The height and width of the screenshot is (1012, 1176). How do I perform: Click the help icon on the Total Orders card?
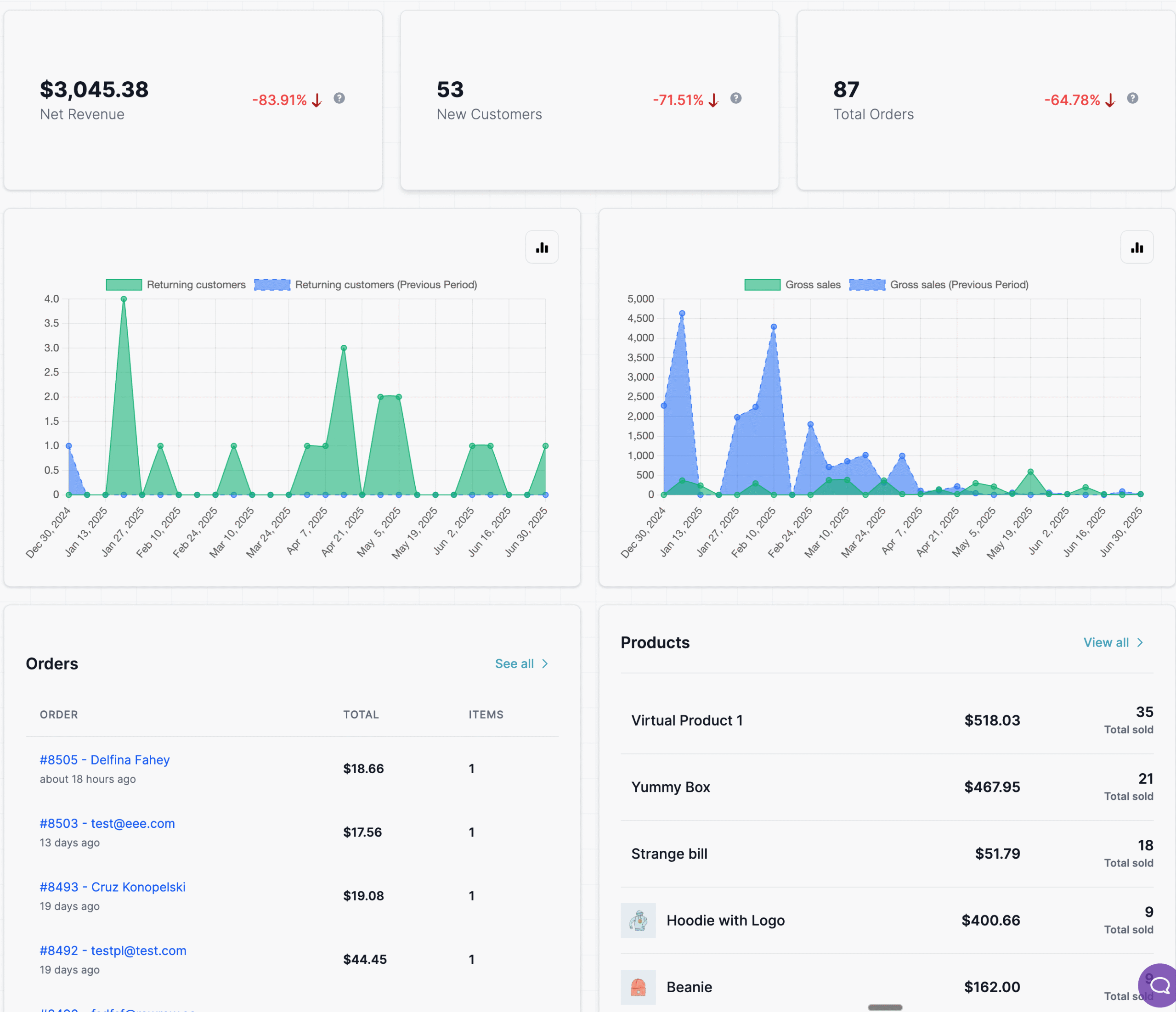[1133, 98]
